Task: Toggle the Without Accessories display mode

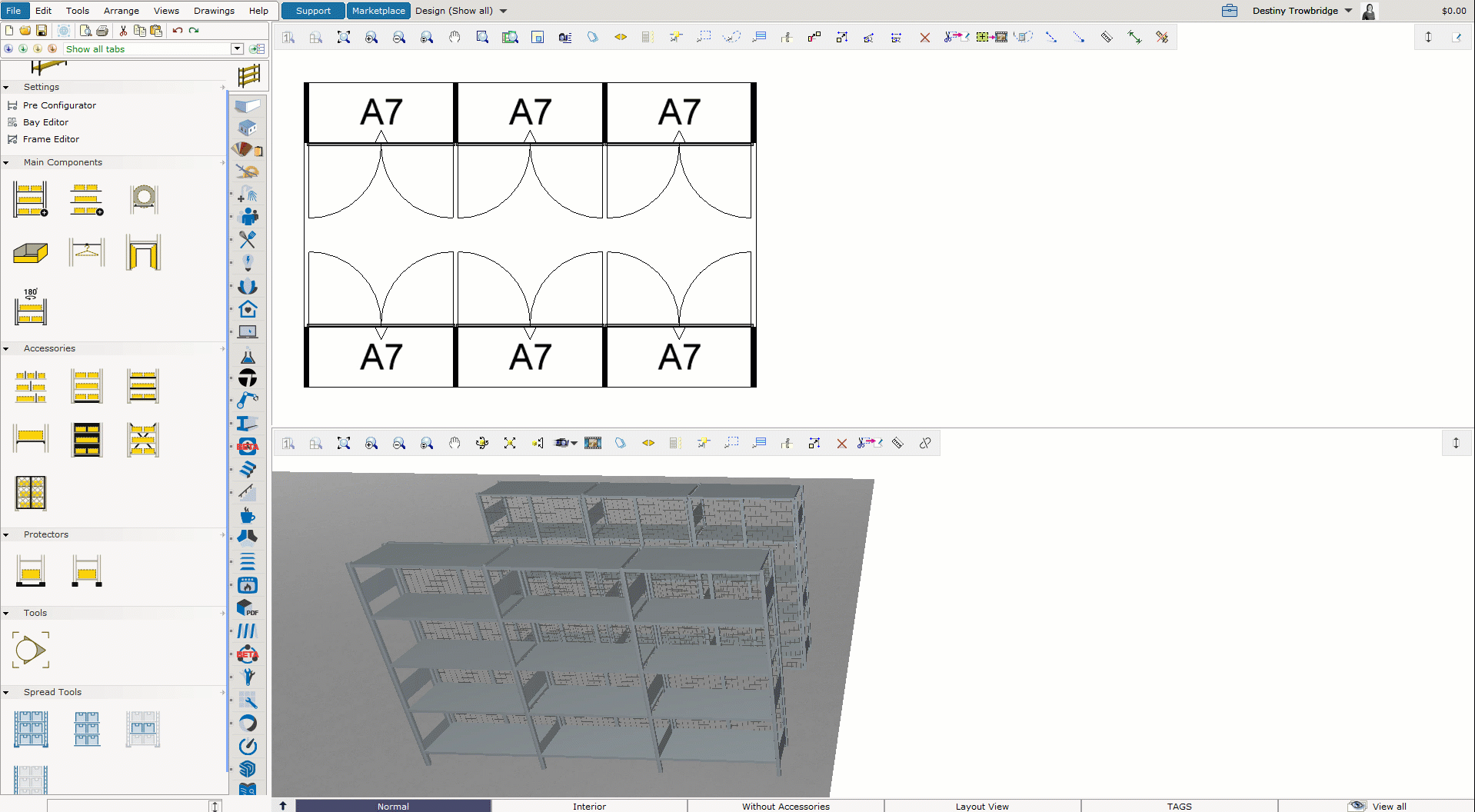Action: (x=785, y=806)
